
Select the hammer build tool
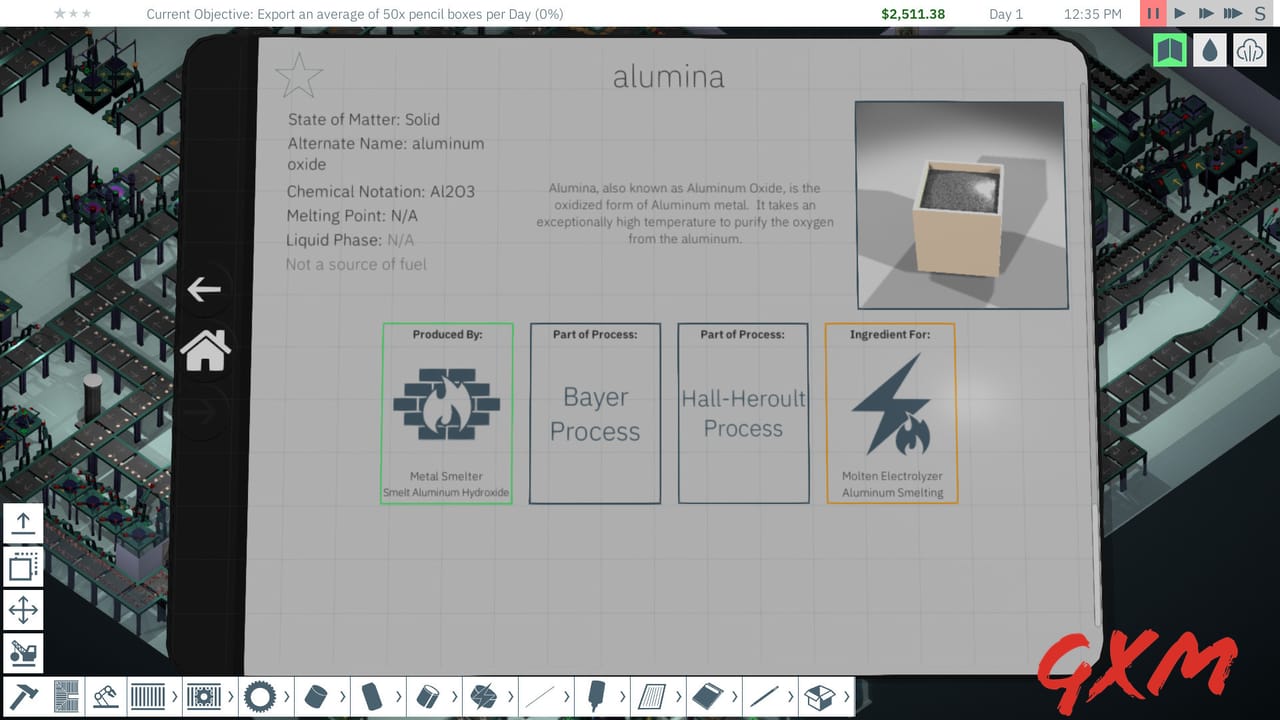coord(25,696)
